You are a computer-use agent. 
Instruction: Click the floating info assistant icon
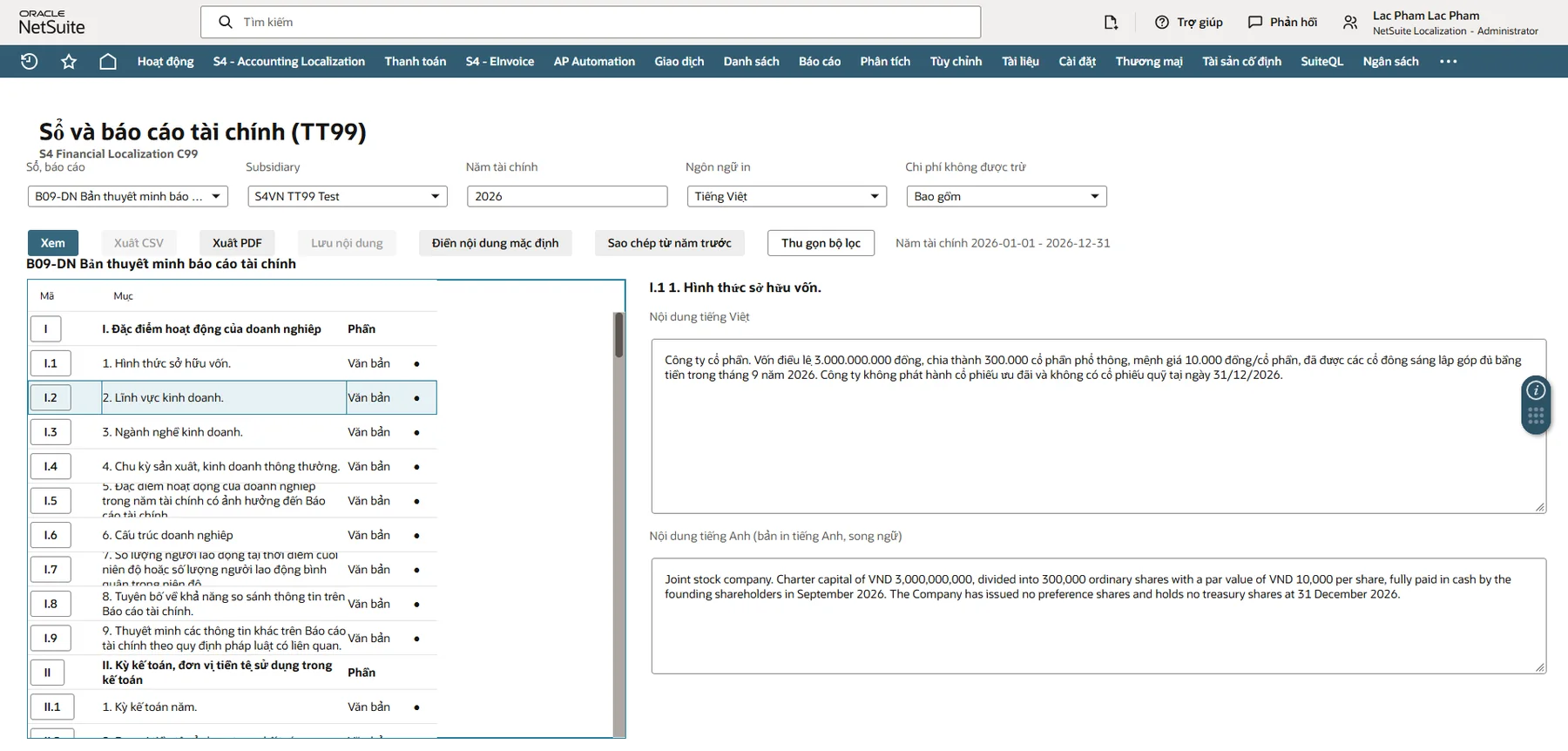(x=1536, y=390)
